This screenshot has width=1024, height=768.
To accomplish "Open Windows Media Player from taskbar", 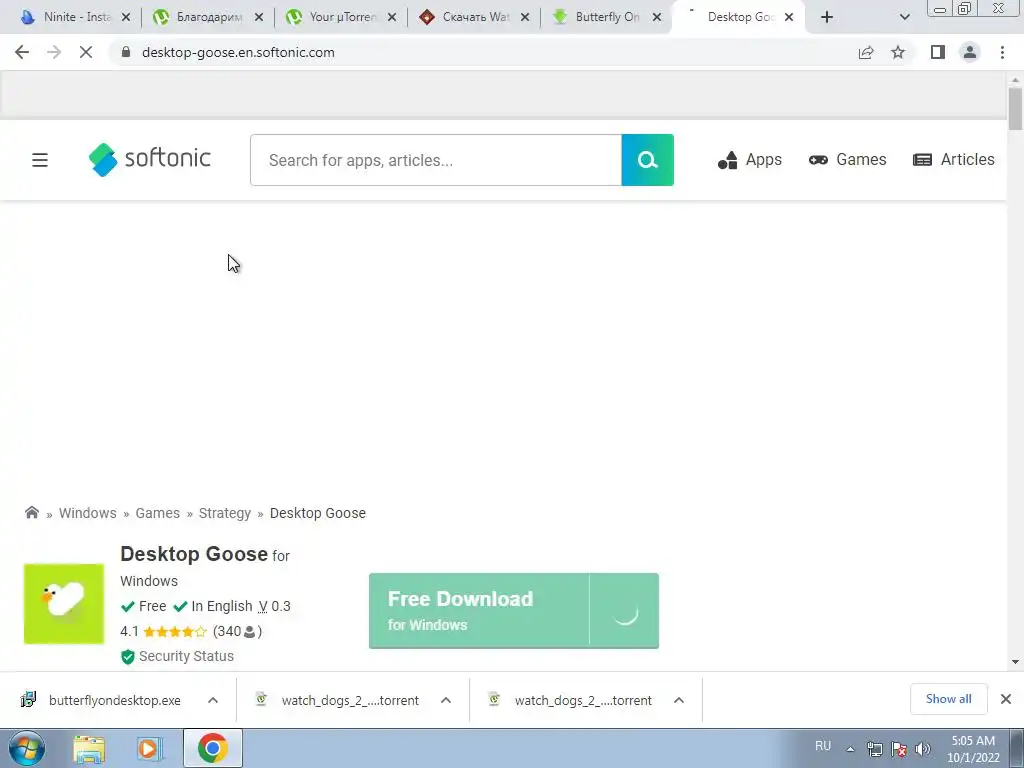I will click(148, 748).
